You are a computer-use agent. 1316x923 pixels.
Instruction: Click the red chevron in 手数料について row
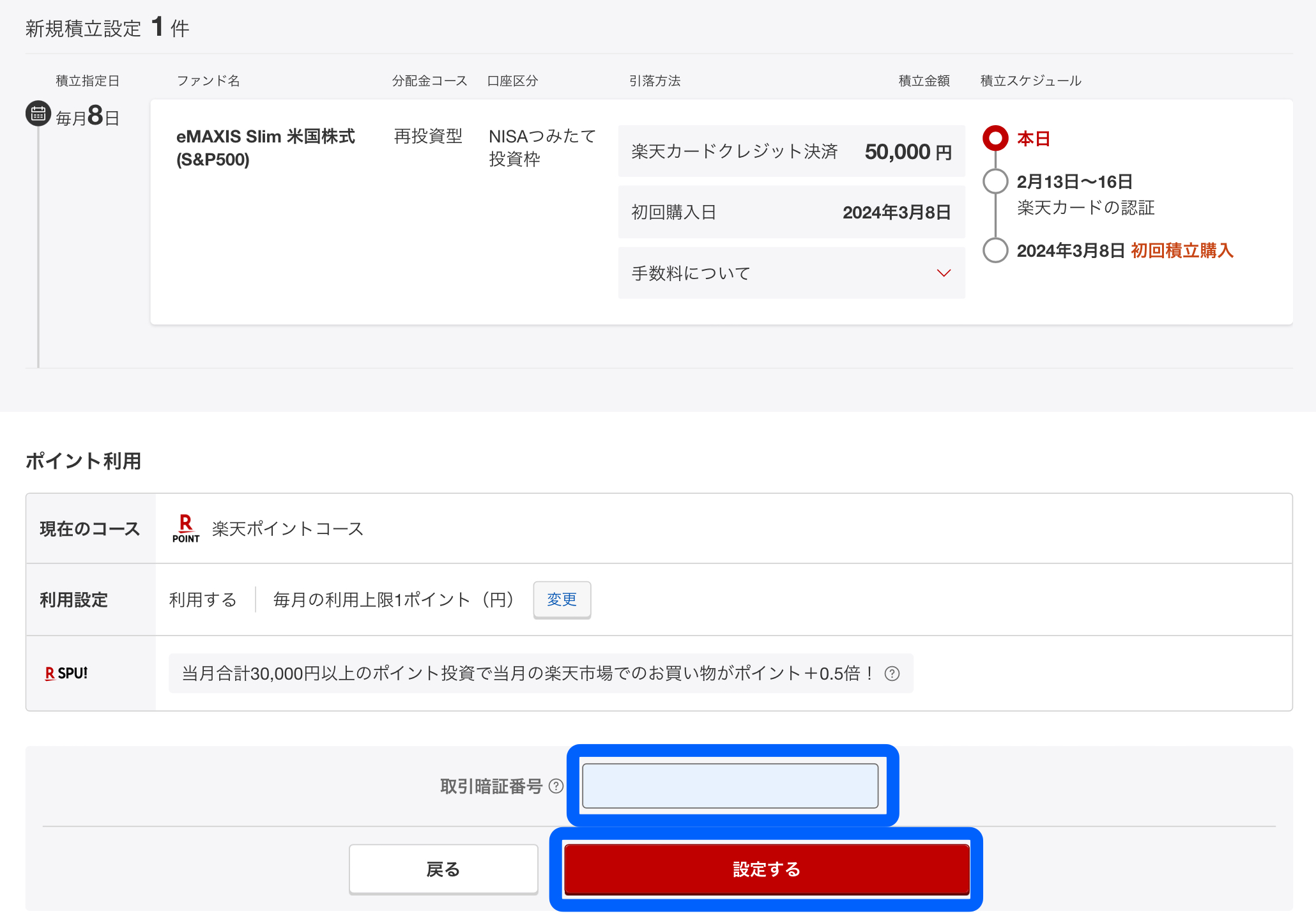pyautogui.click(x=944, y=273)
